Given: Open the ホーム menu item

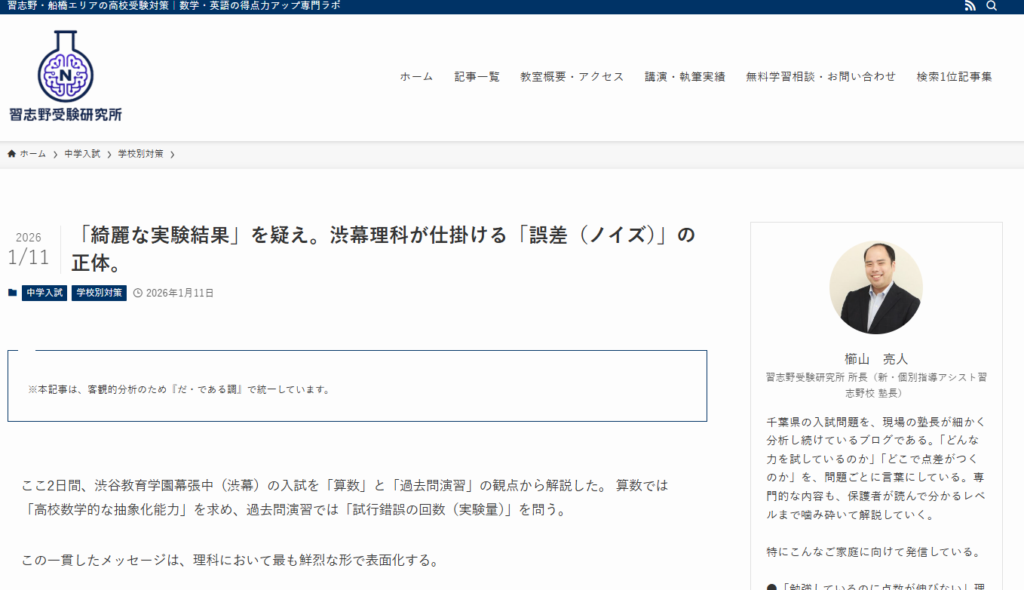Looking at the screenshot, I should pyautogui.click(x=416, y=77).
